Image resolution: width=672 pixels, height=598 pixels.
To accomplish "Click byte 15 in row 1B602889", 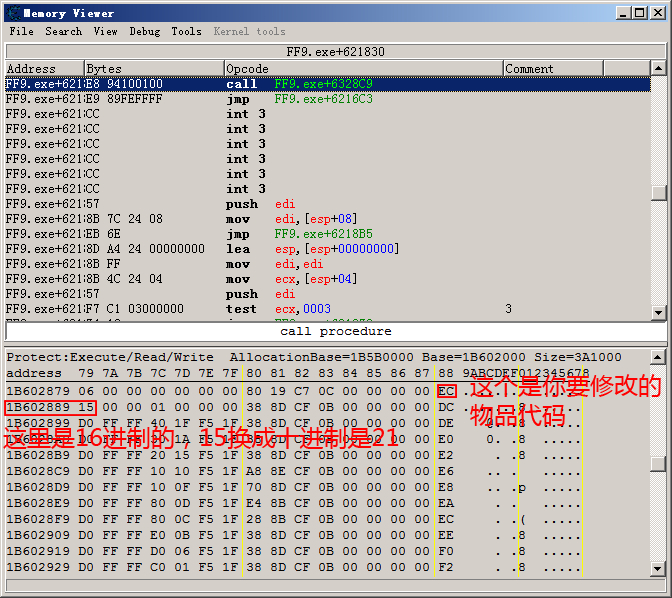I will pos(86,407).
